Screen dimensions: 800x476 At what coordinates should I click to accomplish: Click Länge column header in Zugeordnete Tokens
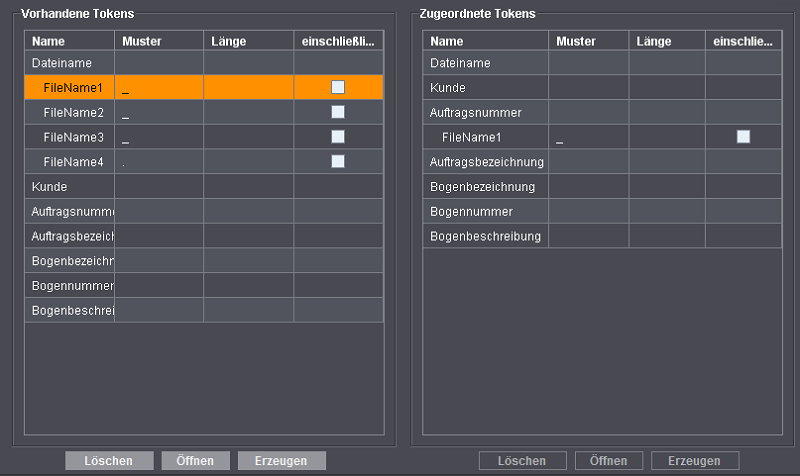tap(666, 41)
